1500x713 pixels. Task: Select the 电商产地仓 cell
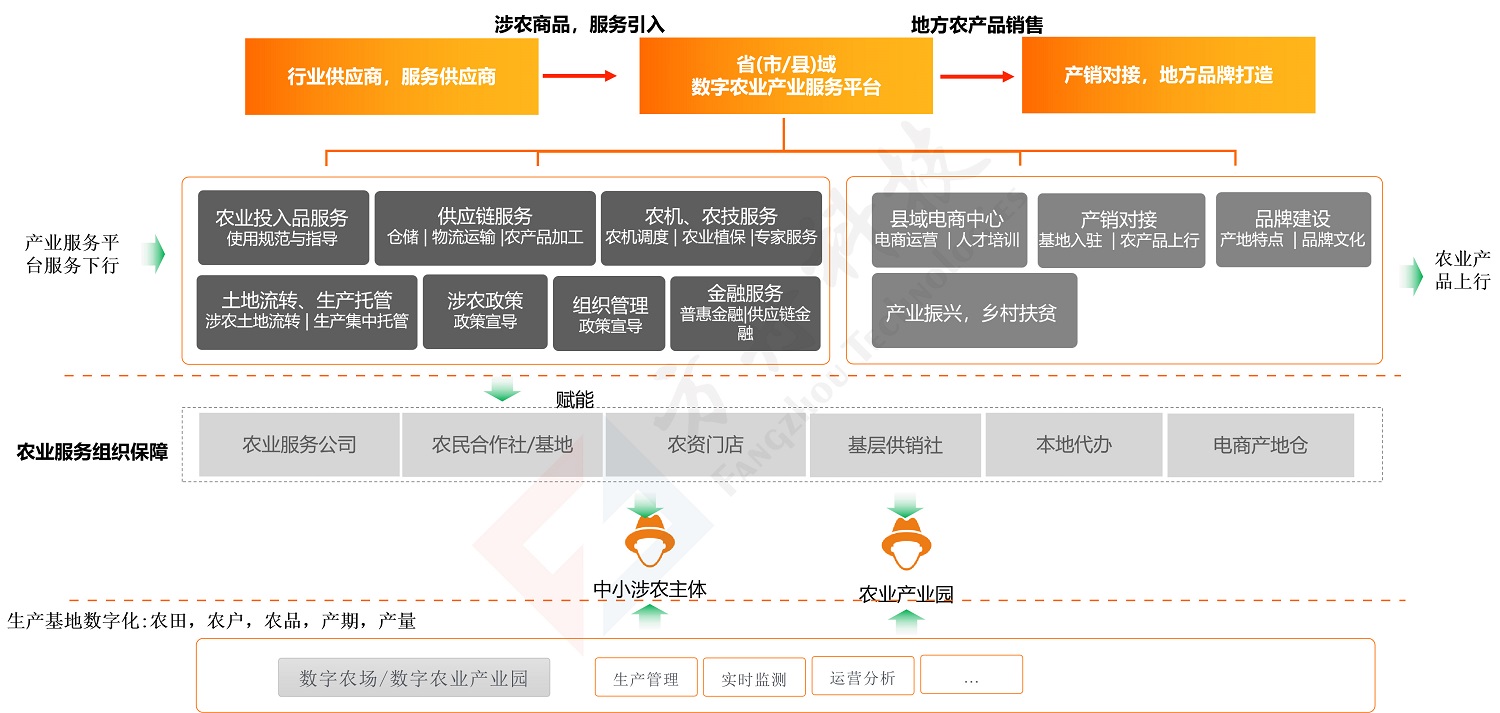tap(1260, 445)
